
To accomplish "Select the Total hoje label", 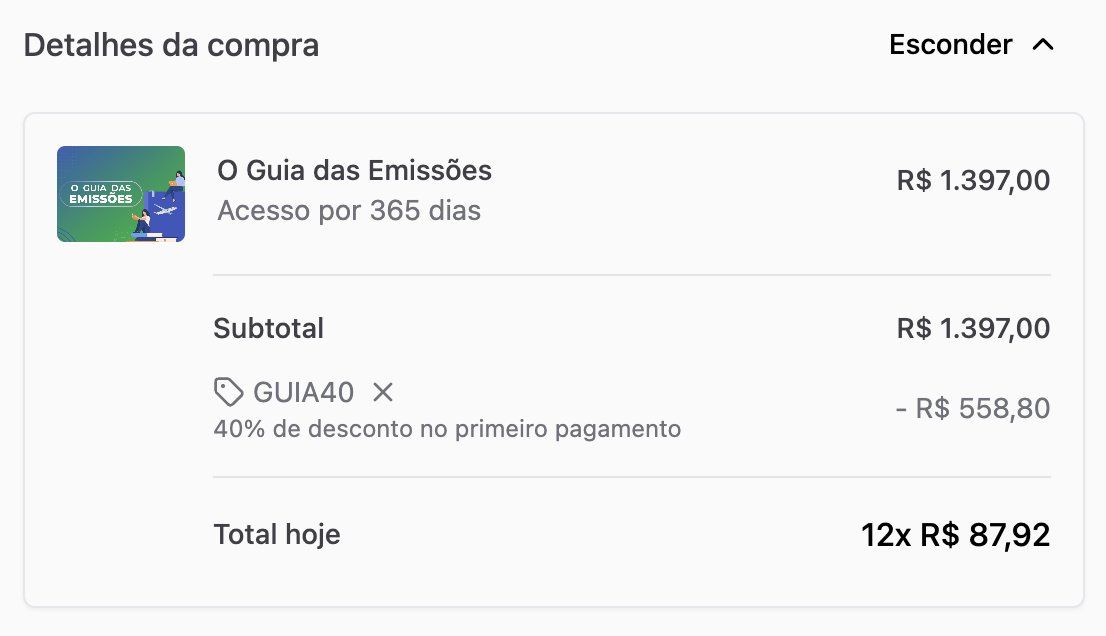I will coord(277,534).
